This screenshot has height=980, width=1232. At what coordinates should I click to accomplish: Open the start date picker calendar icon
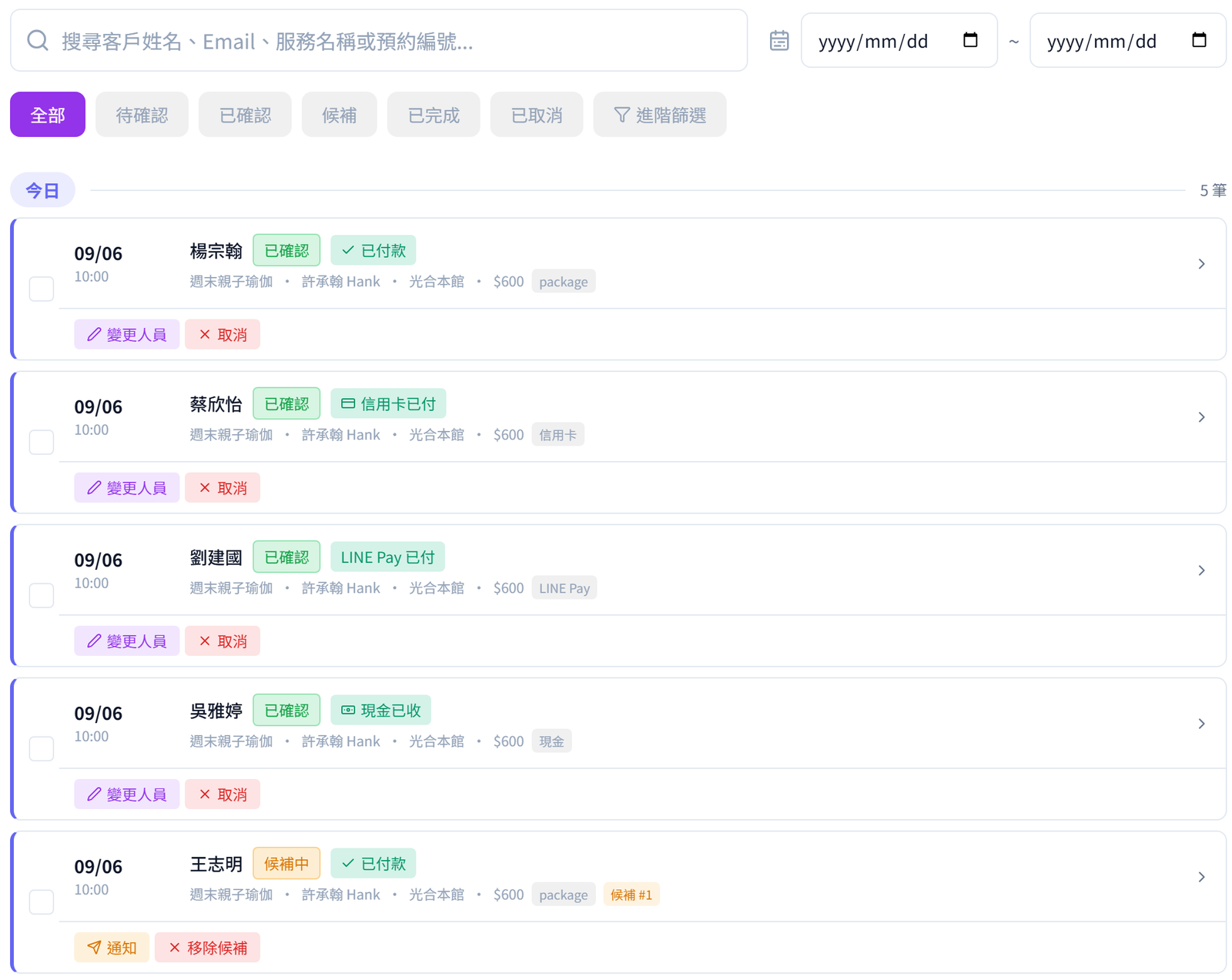[970, 40]
